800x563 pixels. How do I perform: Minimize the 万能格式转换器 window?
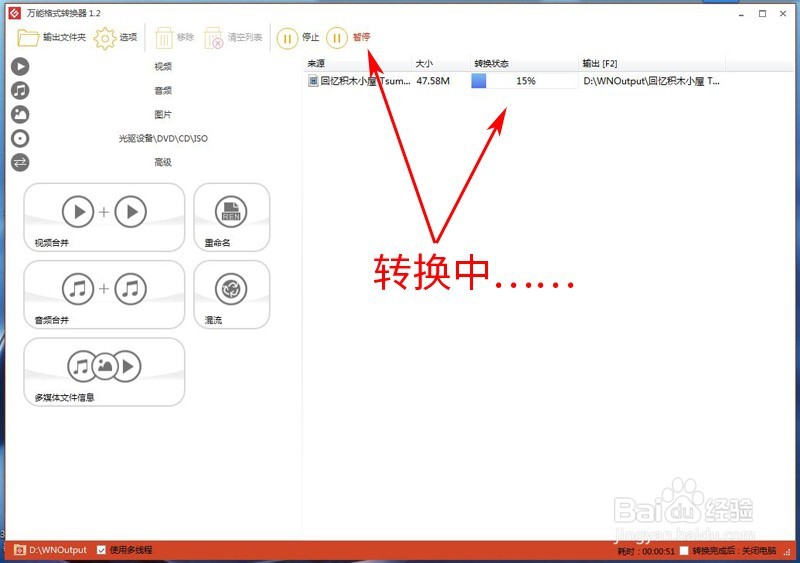pyautogui.click(x=741, y=14)
